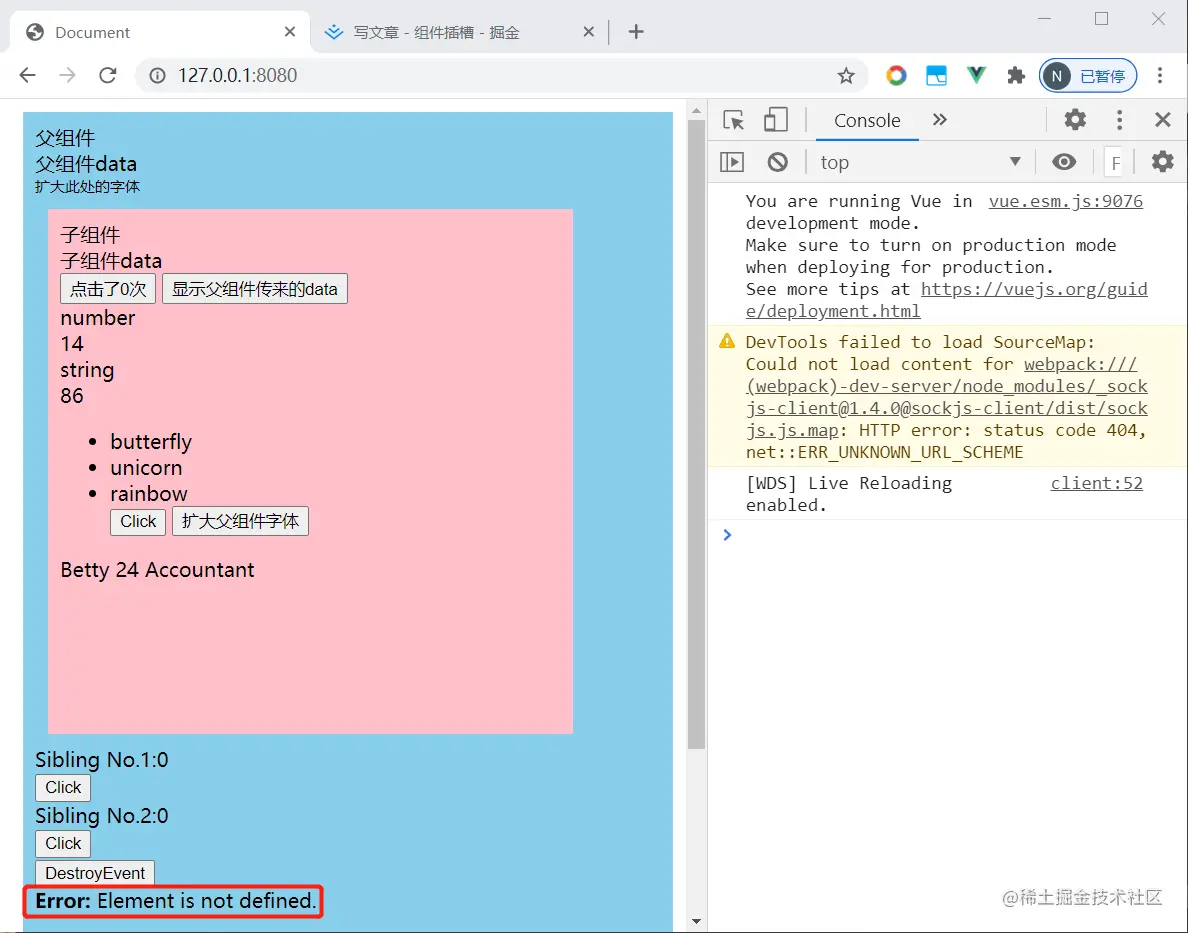
Task: Select the 扩大此处的字体 text
Action: (87, 186)
